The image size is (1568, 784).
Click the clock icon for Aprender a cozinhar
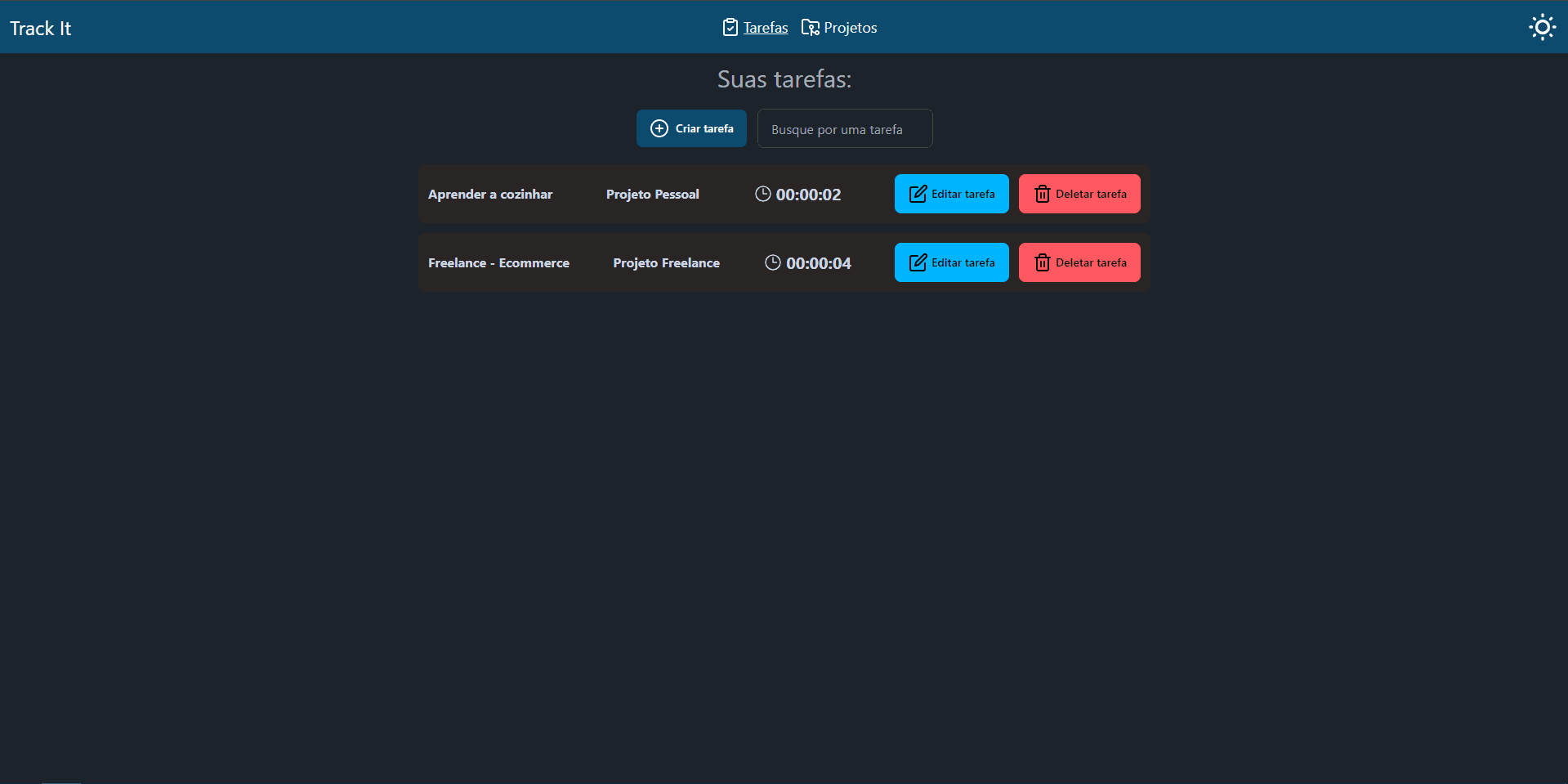(x=762, y=194)
